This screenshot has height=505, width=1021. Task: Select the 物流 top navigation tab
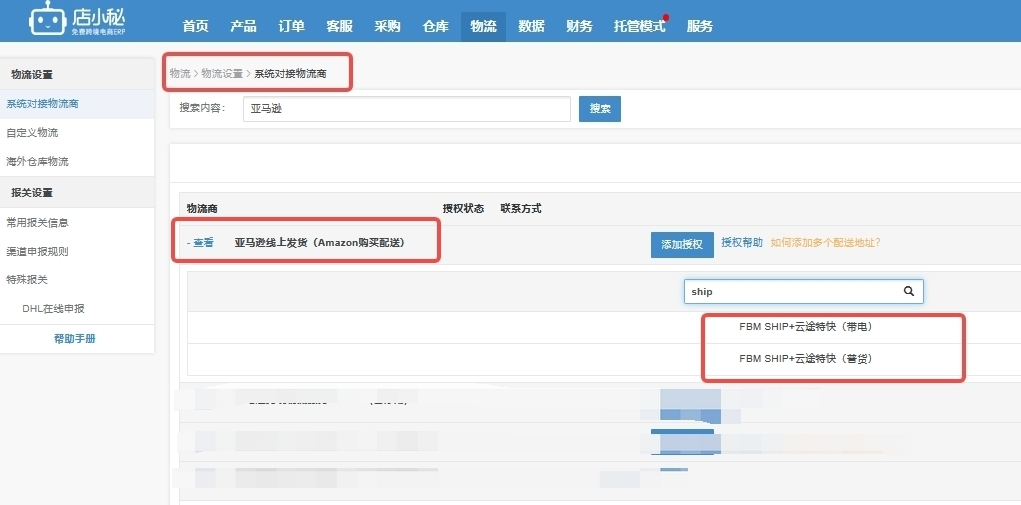pos(483,27)
